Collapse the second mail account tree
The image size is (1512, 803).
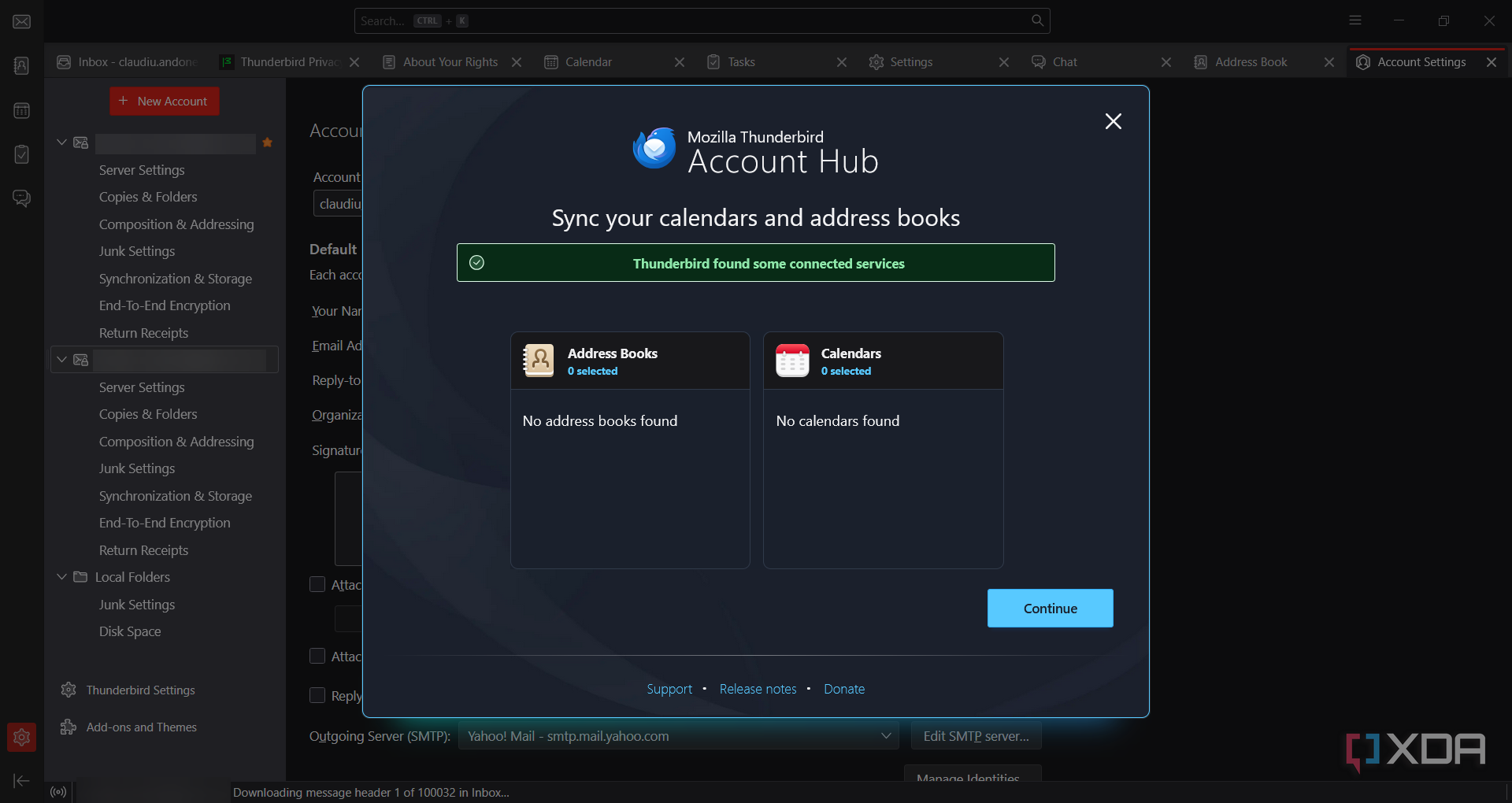[61, 360]
